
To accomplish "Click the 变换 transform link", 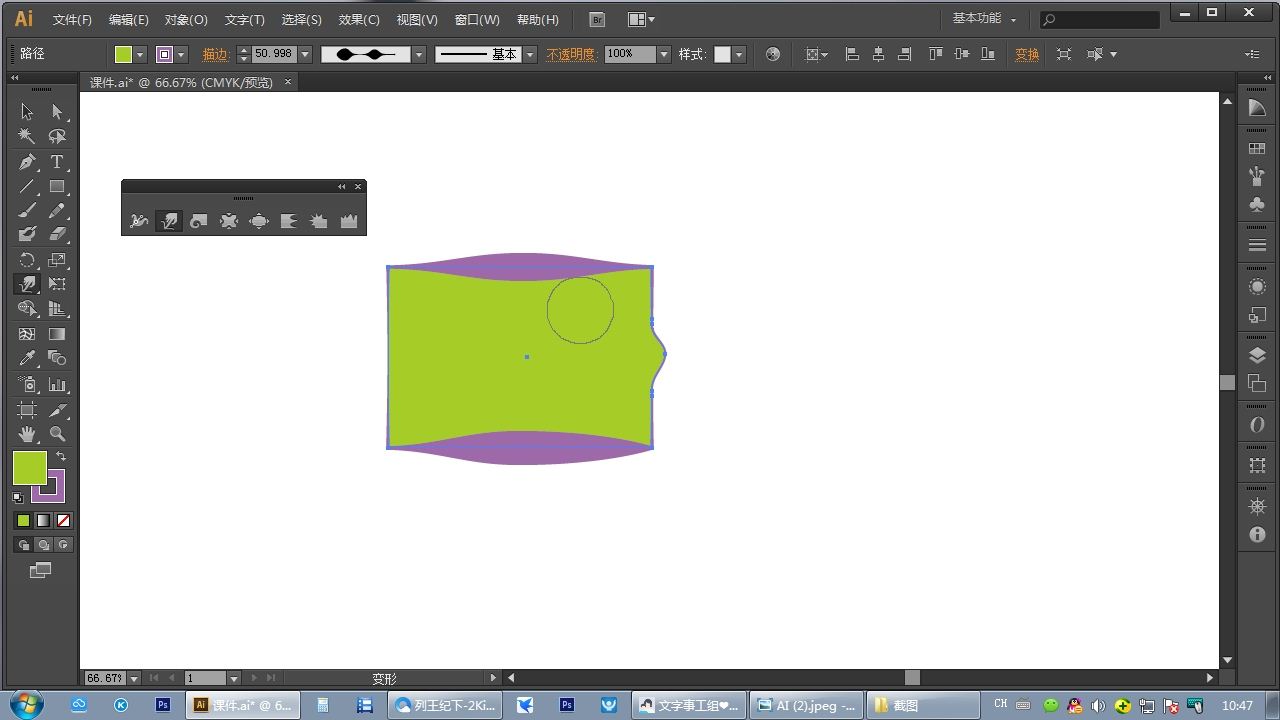I will (x=1027, y=55).
